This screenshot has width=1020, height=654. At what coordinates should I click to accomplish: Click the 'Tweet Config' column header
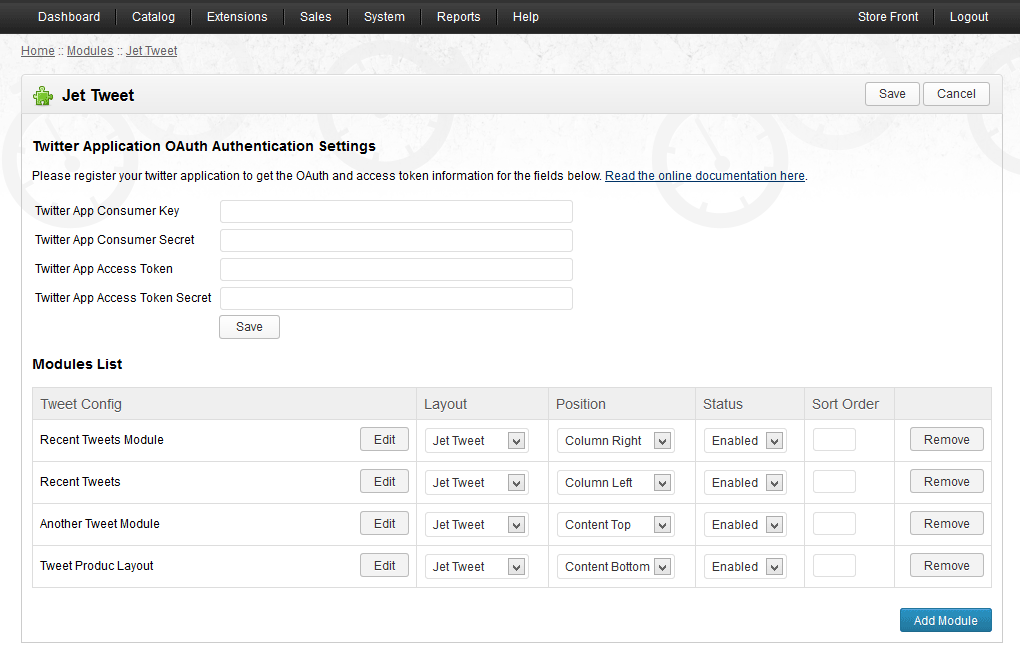pos(81,404)
